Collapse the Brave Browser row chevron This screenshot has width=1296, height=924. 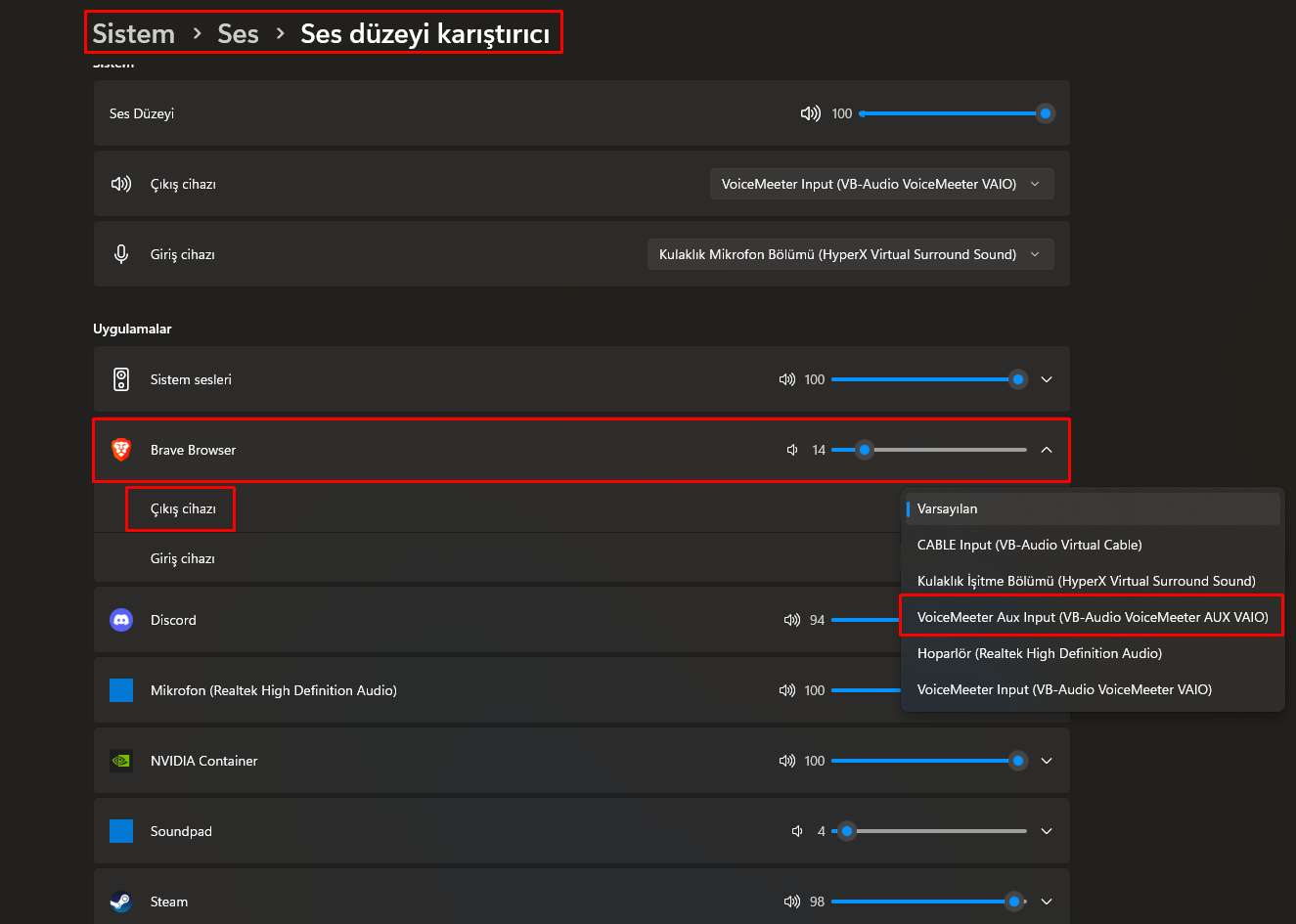pos(1047,450)
